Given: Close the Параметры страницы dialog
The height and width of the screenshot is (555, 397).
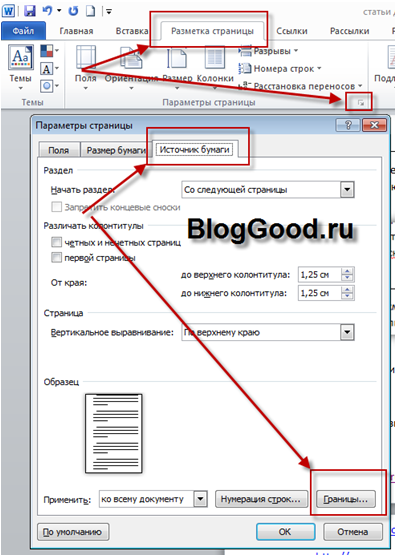Looking at the screenshot, I should pos(374,125).
